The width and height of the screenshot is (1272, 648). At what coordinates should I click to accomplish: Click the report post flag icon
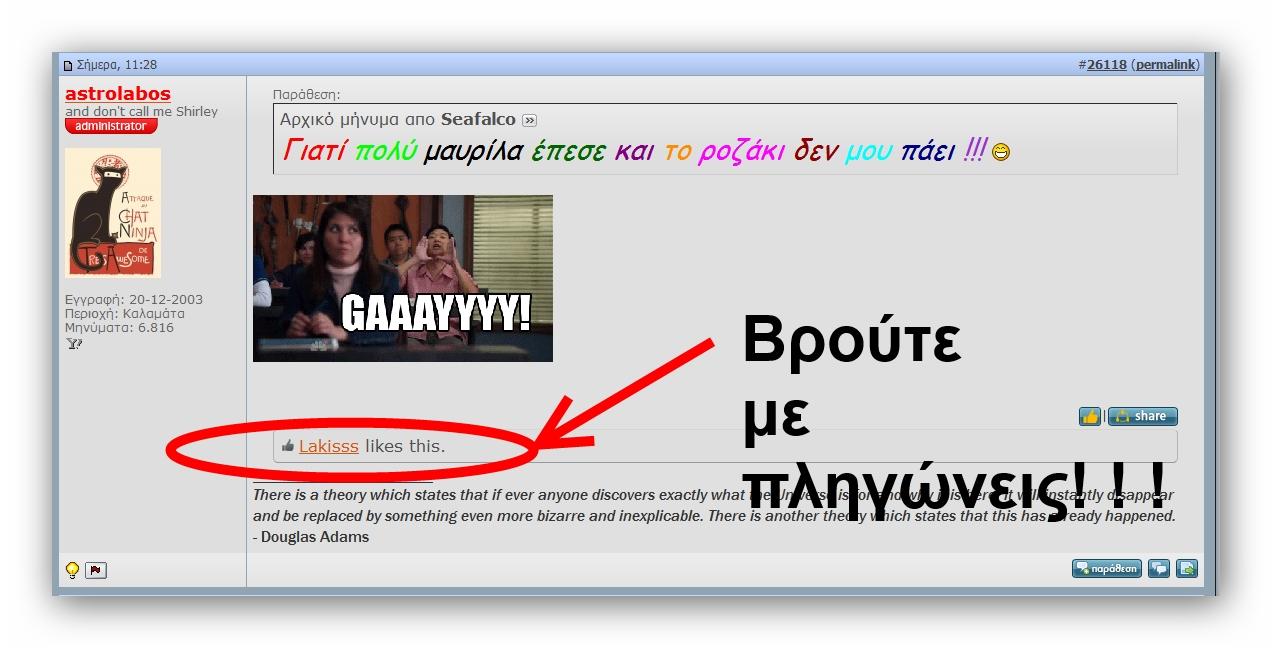click(96, 570)
